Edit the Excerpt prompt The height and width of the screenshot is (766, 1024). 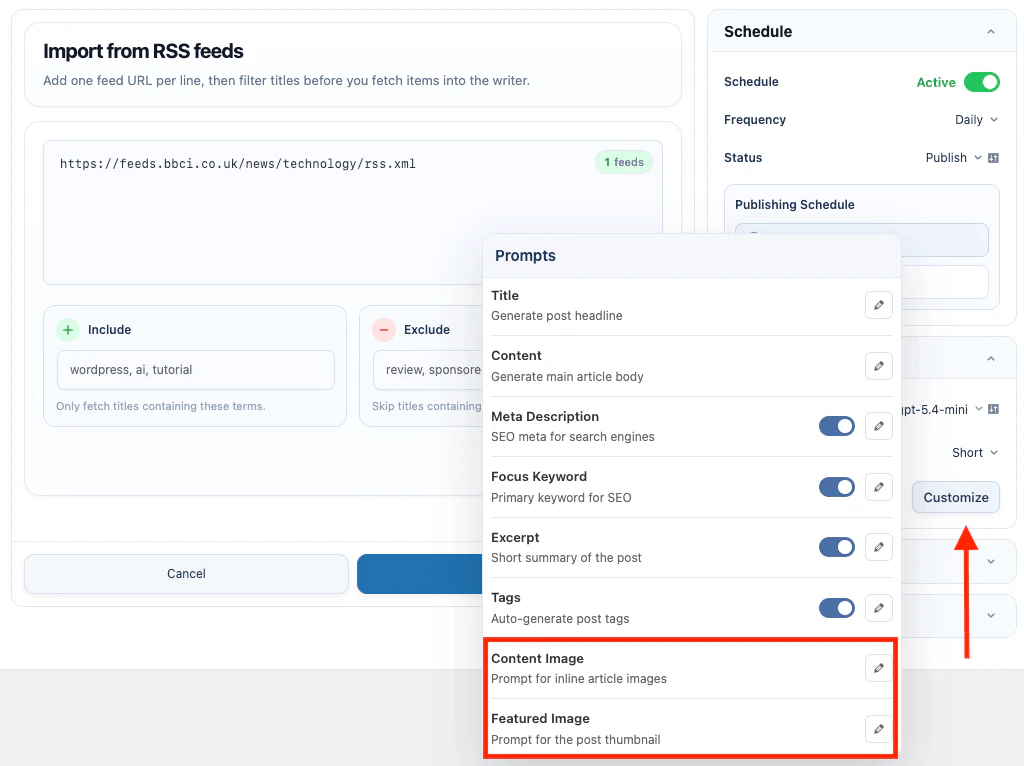(878, 547)
